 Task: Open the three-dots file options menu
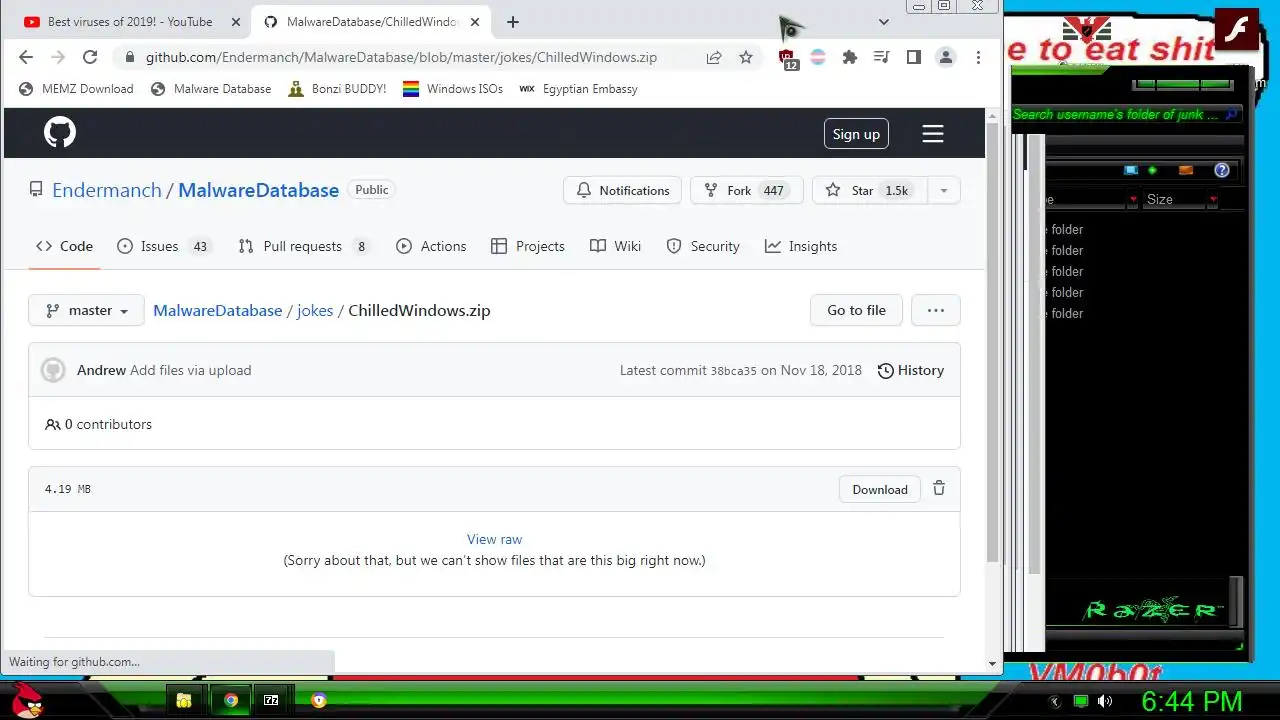click(x=936, y=310)
